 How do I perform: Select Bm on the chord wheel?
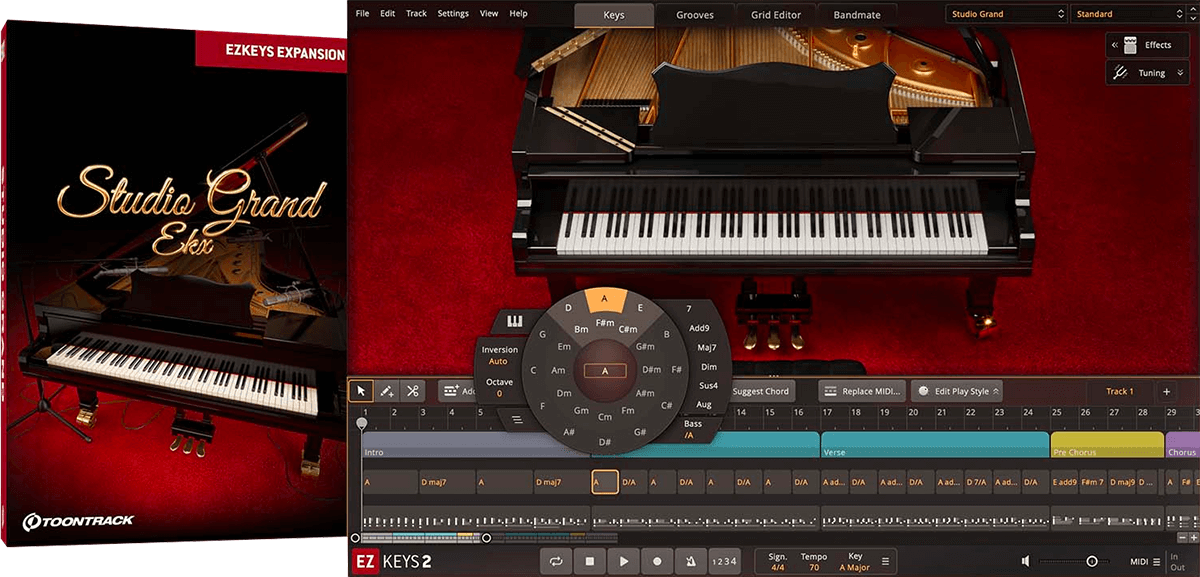(581, 329)
